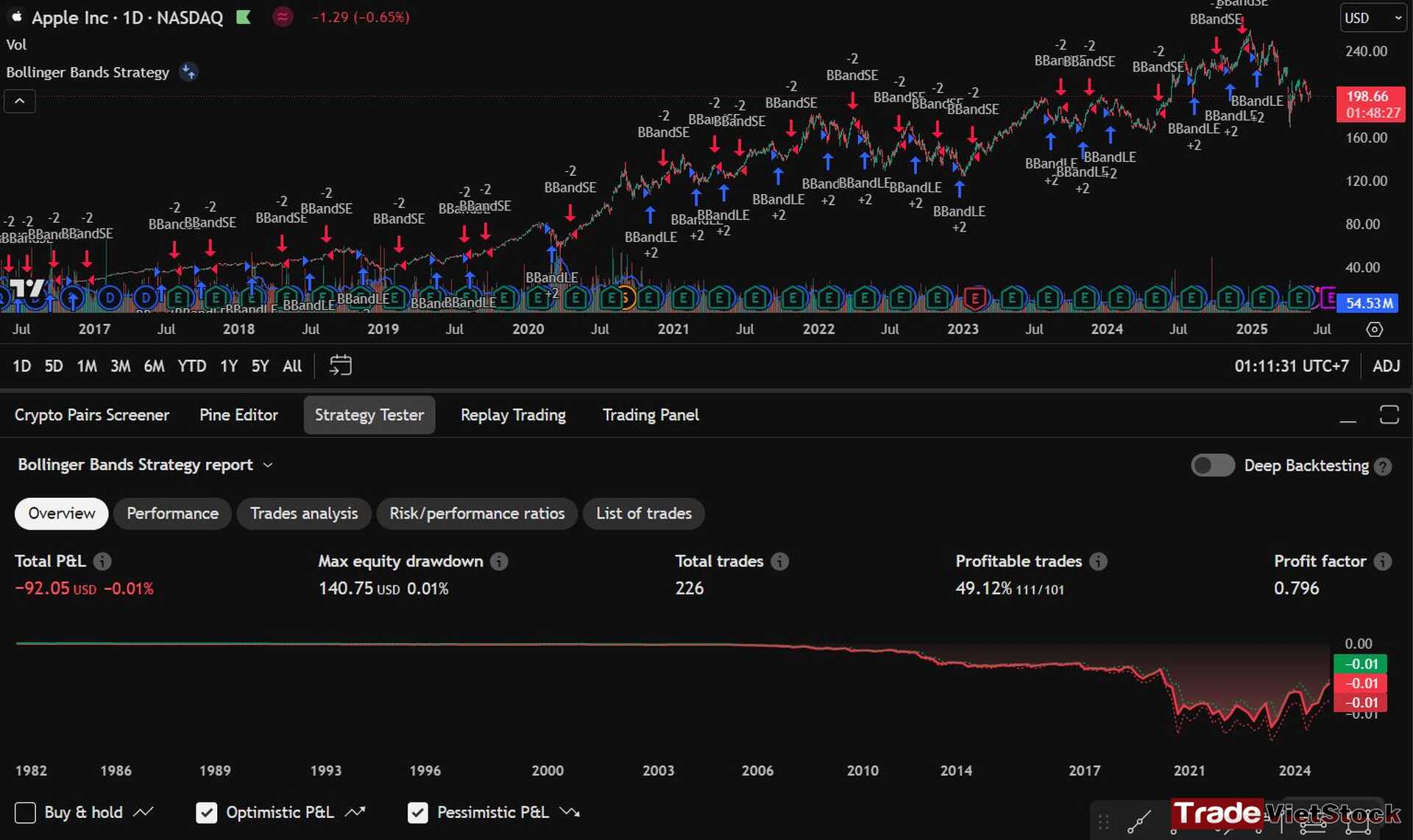The width and height of the screenshot is (1413, 840).
Task: Click the info icon next to Profit factor
Action: click(1383, 561)
